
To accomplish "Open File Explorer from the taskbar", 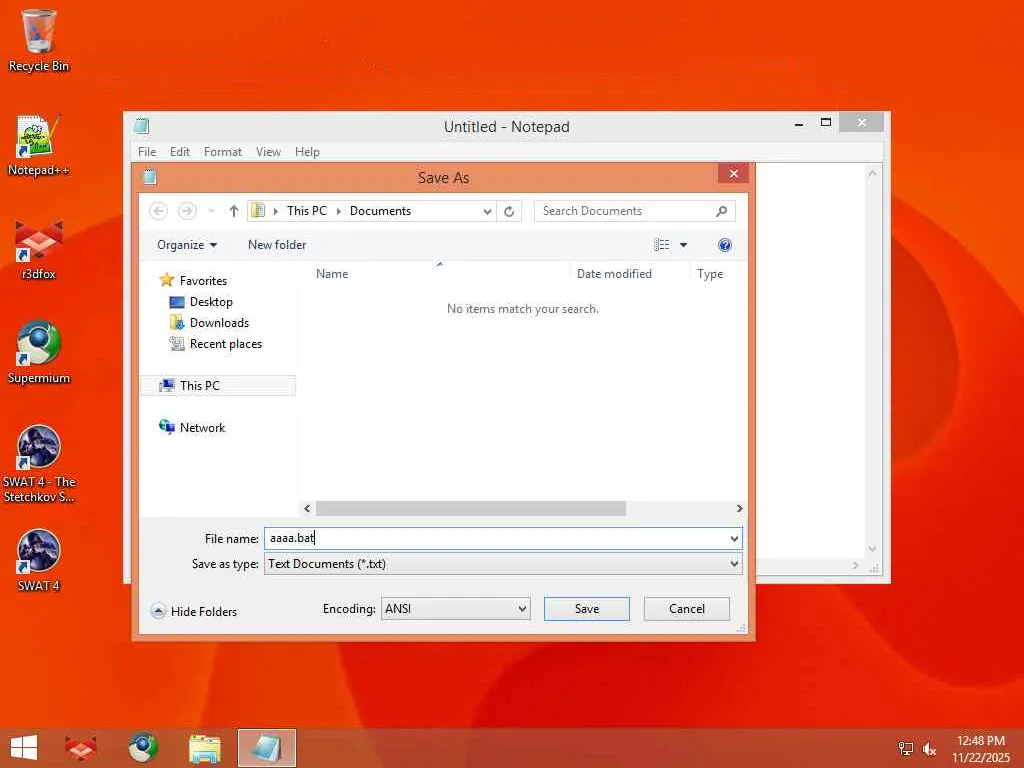I will click(x=204, y=748).
